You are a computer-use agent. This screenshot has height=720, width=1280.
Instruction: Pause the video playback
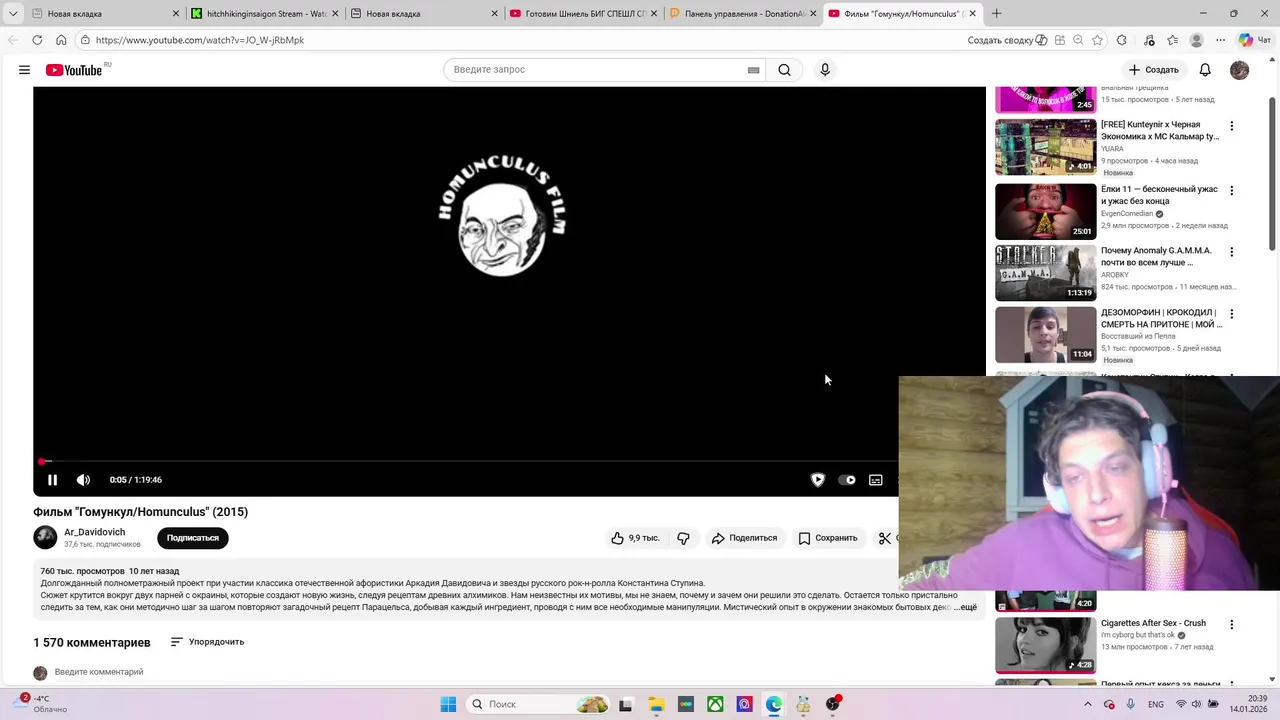(52, 480)
